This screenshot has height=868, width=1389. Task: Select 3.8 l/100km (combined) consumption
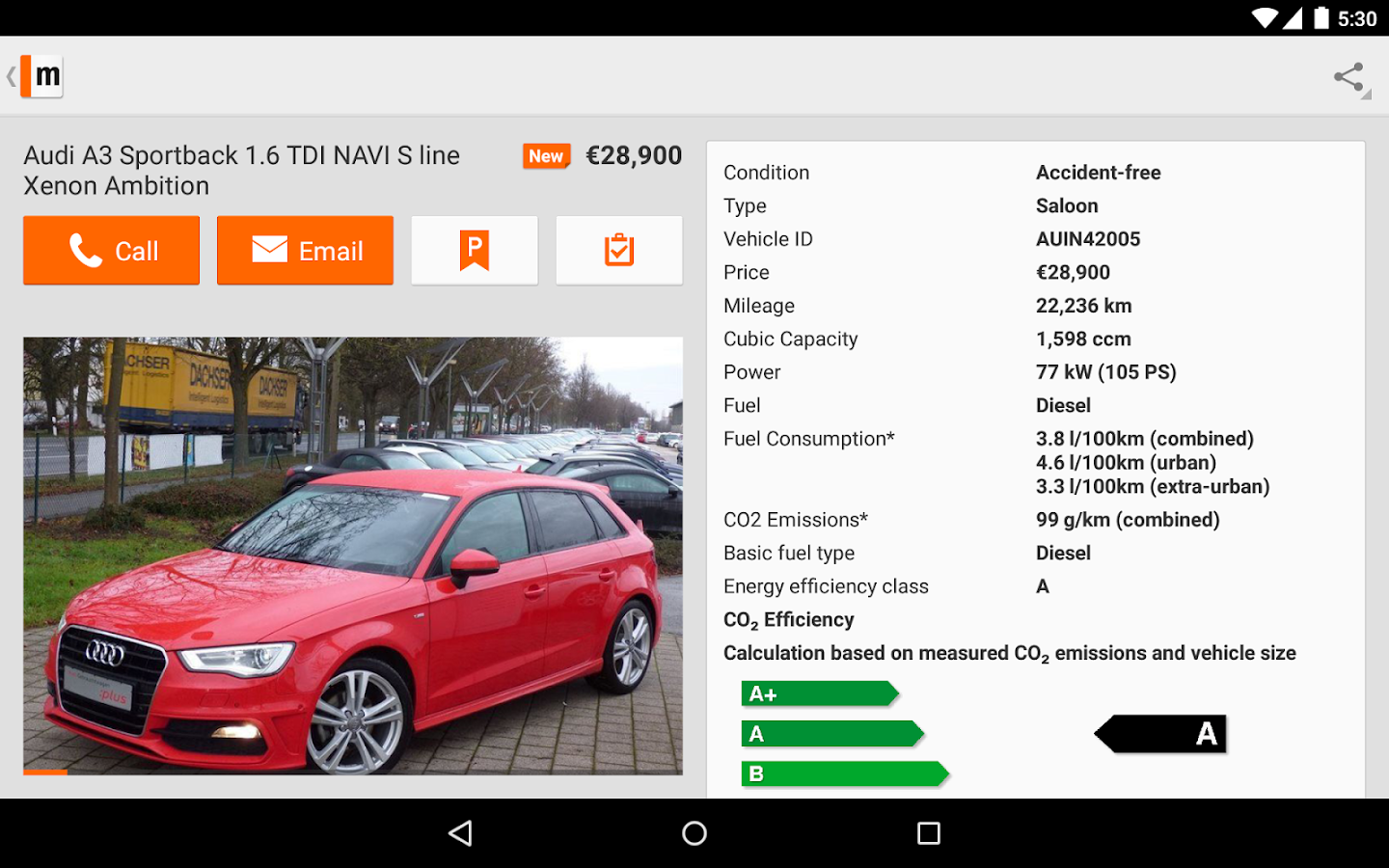pyautogui.click(x=1145, y=439)
